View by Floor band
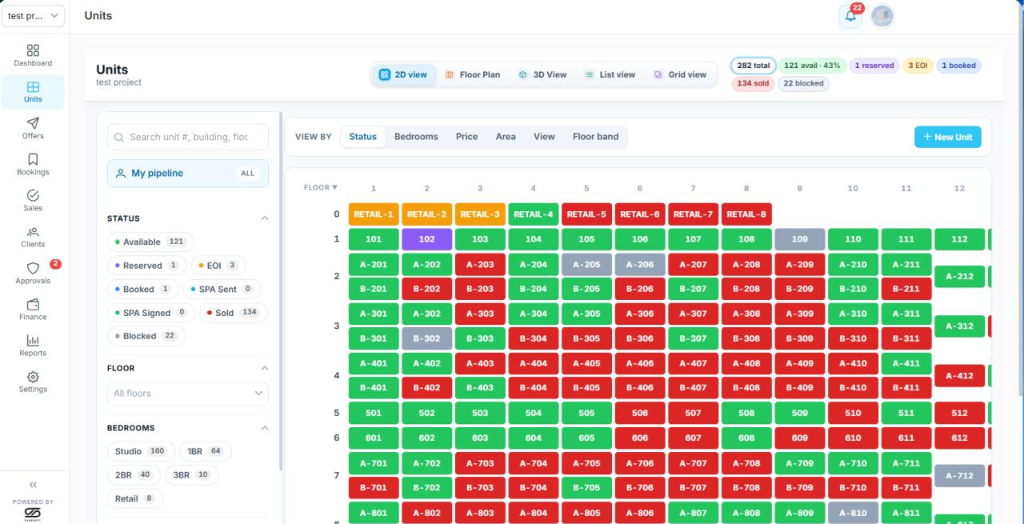Viewport: 1024px width, 524px height. [596, 137]
